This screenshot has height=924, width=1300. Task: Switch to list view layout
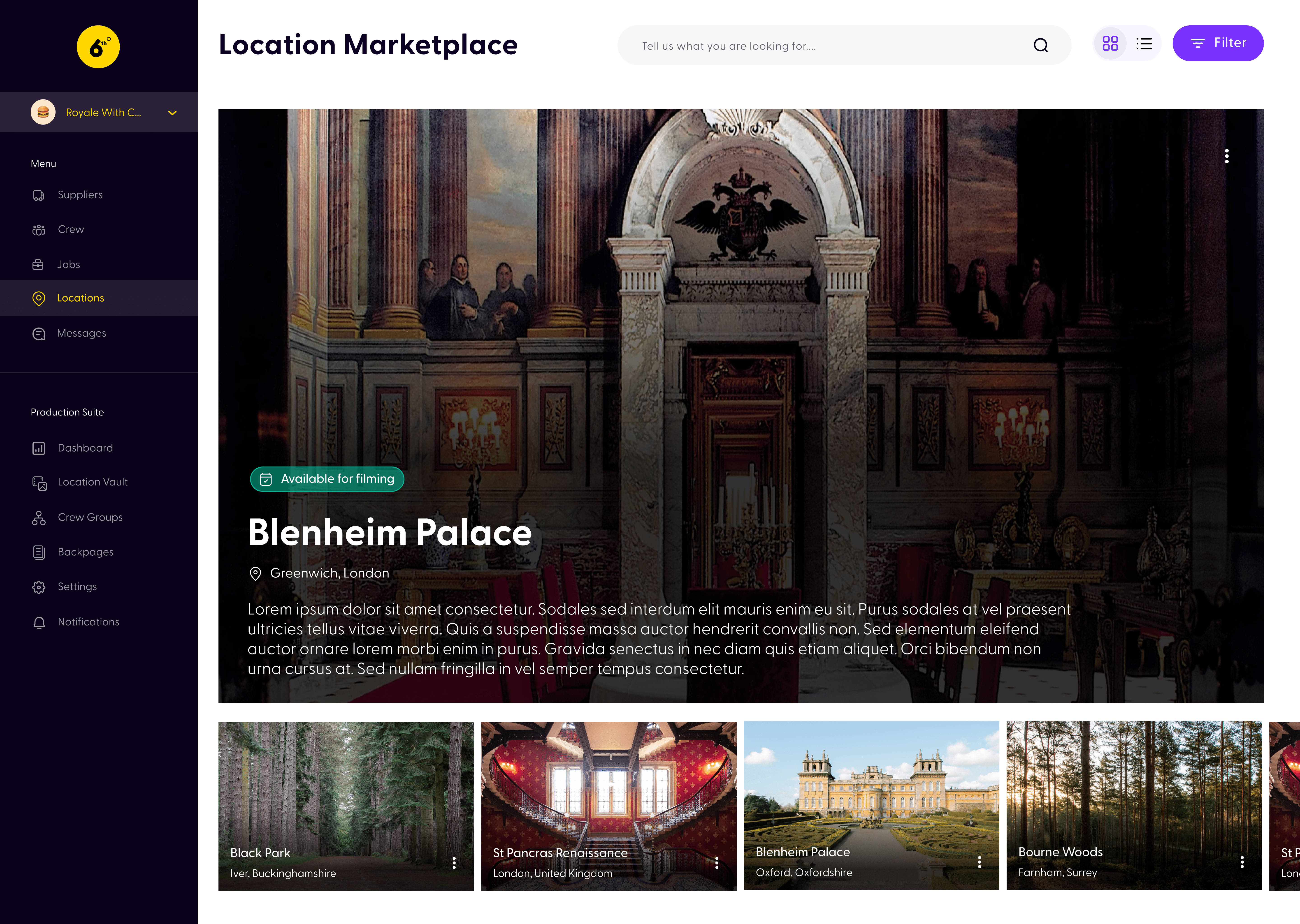click(1144, 43)
